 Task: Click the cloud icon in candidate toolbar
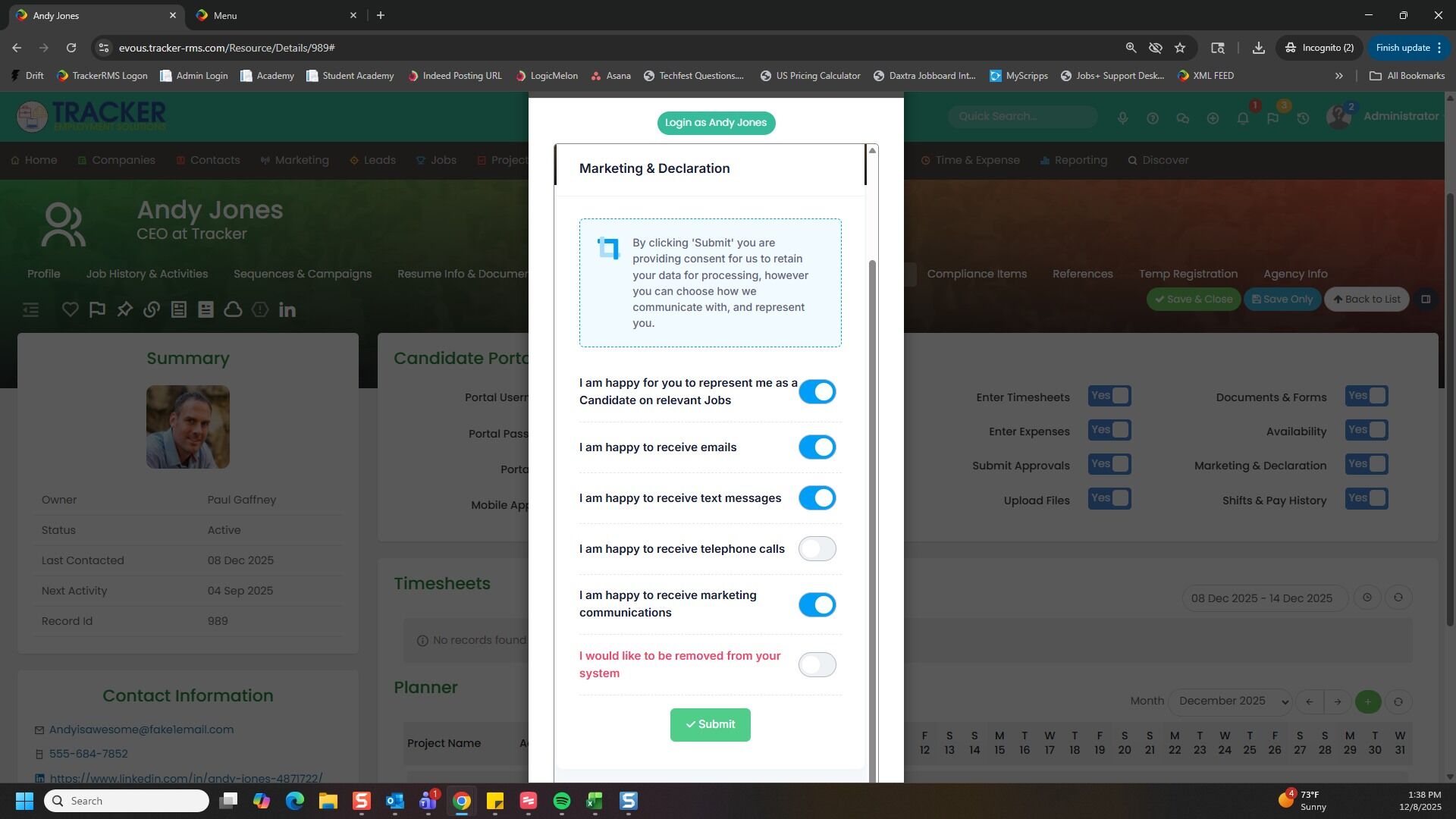233,309
